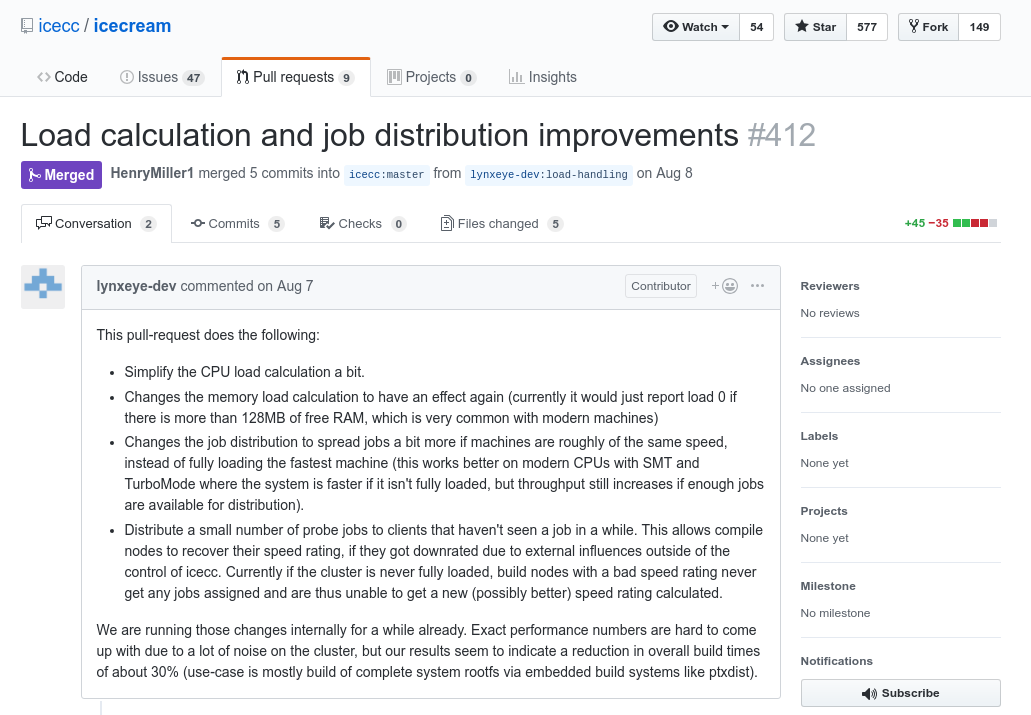Image resolution: width=1031 pixels, height=715 pixels.
Task: Click the Issues exclamation icon
Action: pos(126,77)
